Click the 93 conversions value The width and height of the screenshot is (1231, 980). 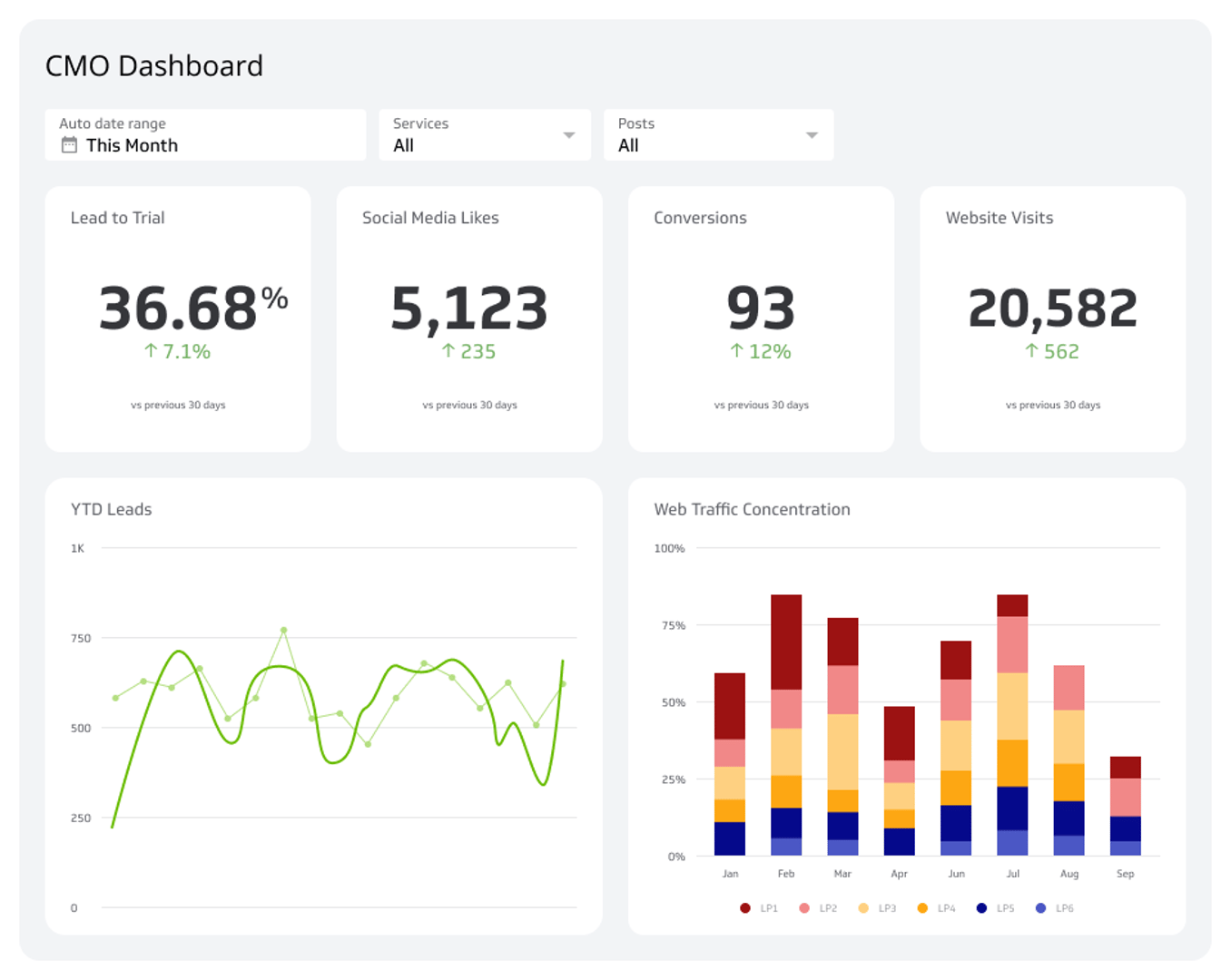[761, 308]
